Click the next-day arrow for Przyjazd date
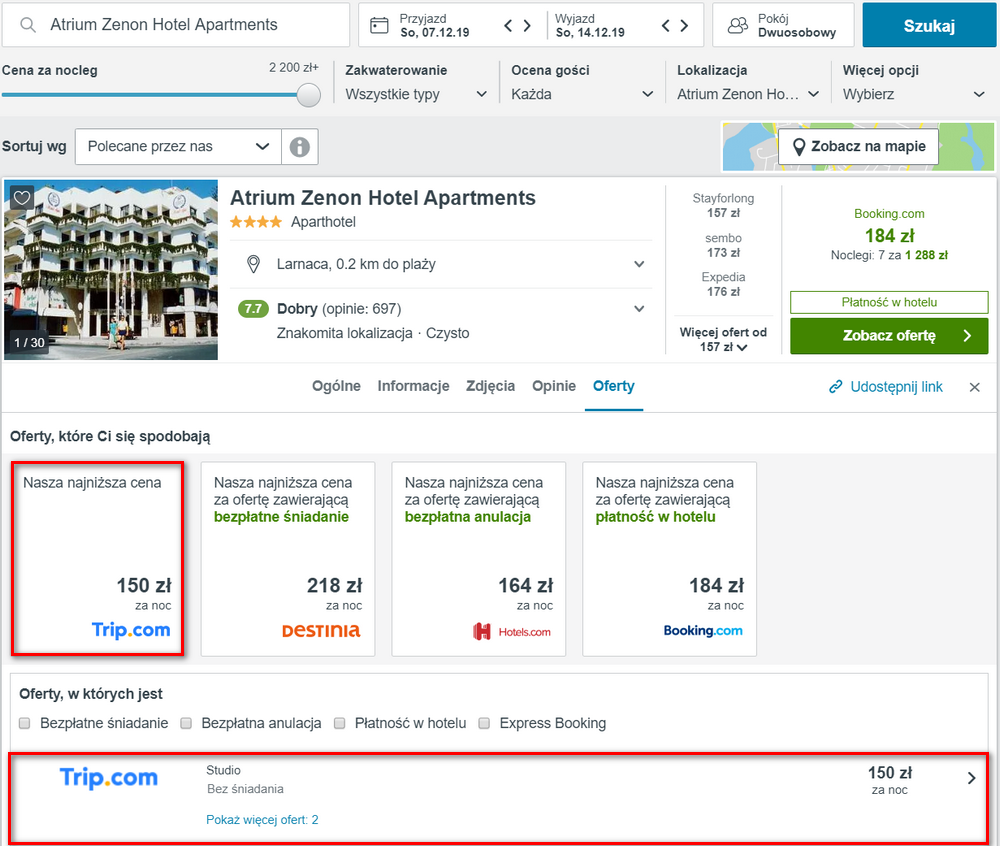Screen dimensions: 1000x846 (x=527, y=26)
